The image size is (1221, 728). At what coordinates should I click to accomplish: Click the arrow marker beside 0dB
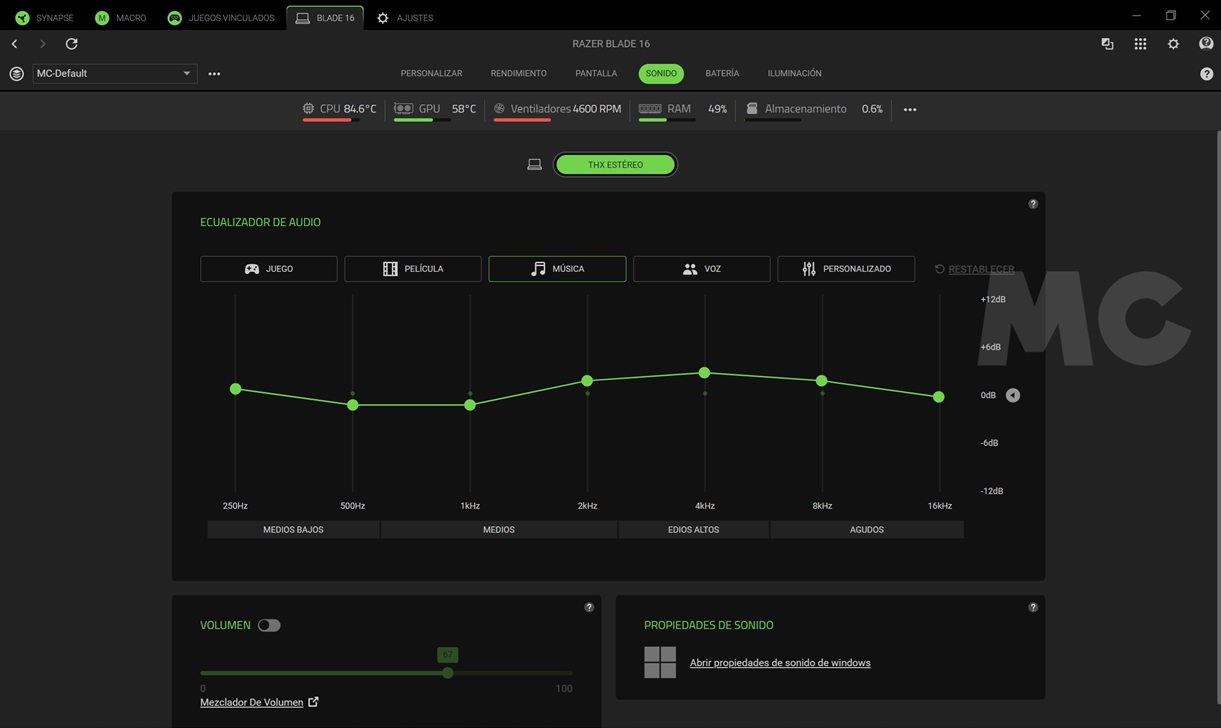click(1013, 395)
